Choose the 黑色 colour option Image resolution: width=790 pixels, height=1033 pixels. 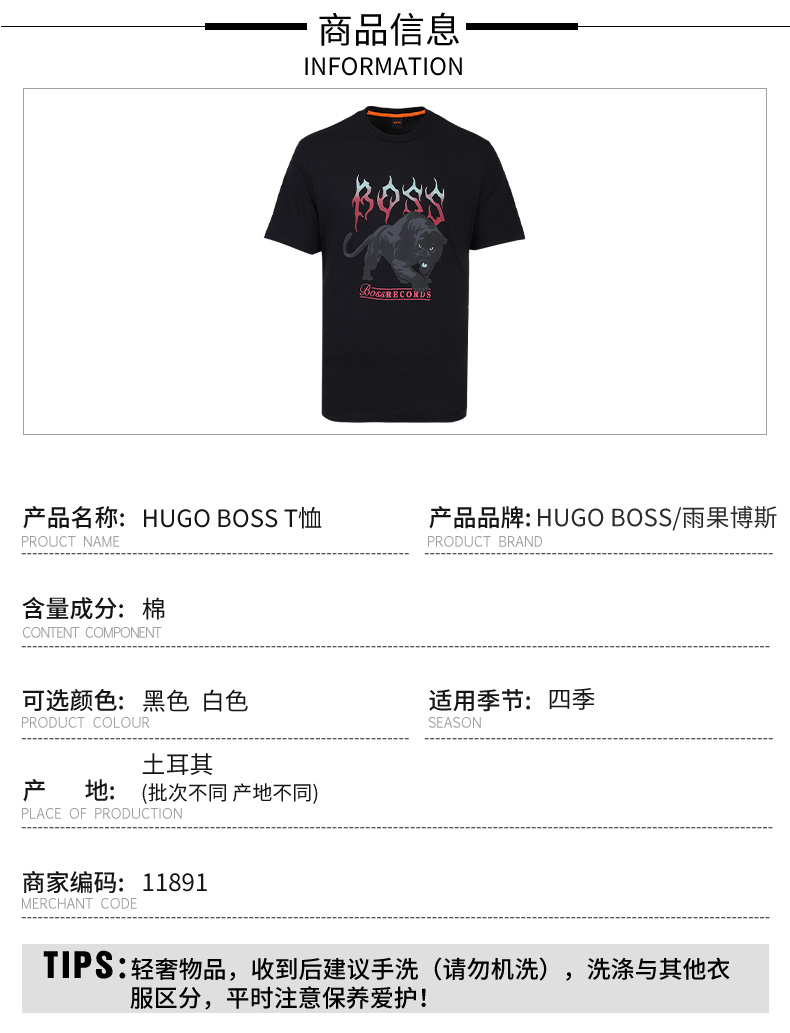[165, 700]
